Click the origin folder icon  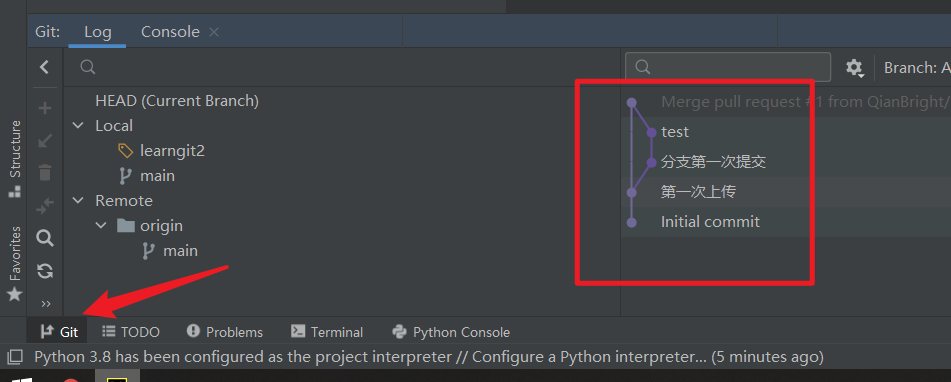[126, 226]
